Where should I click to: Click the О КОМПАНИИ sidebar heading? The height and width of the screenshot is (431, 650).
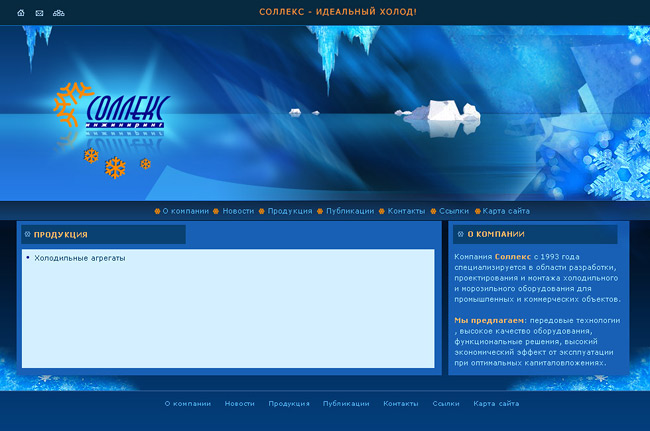(496, 235)
